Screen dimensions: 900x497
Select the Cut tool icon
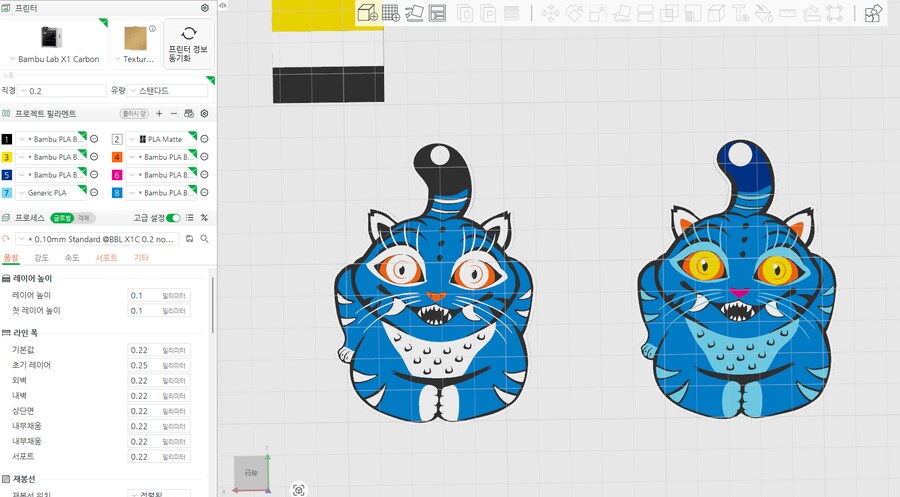[645, 13]
